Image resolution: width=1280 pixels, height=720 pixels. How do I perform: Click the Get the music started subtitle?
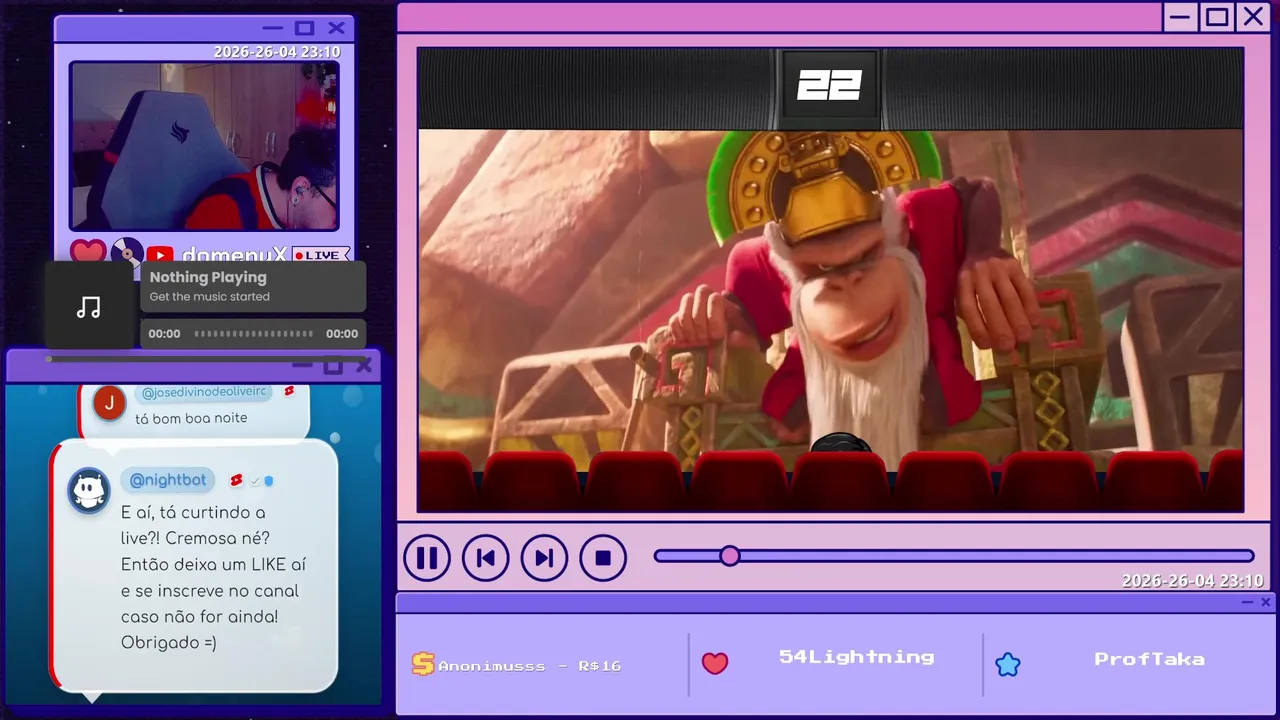coord(209,297)
